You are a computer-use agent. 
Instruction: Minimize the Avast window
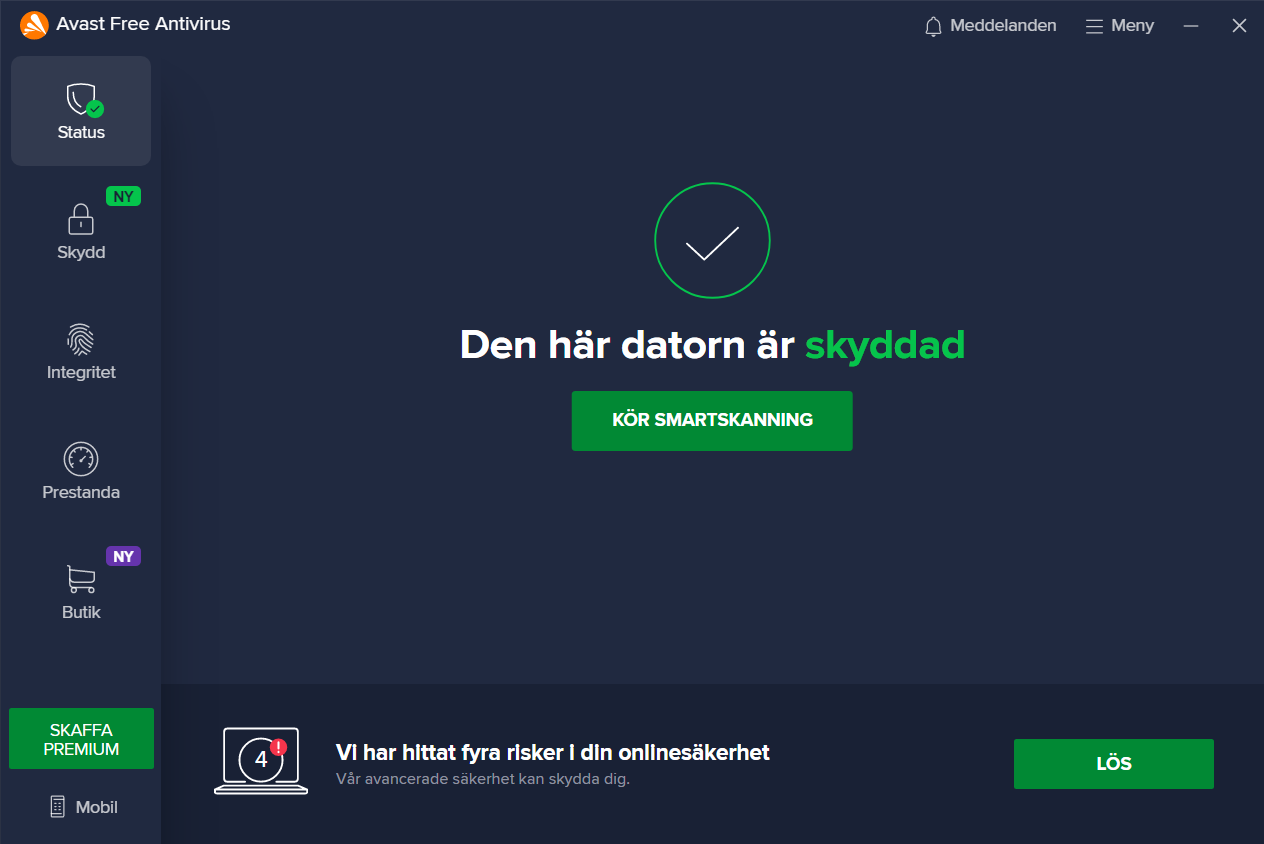1191,26
